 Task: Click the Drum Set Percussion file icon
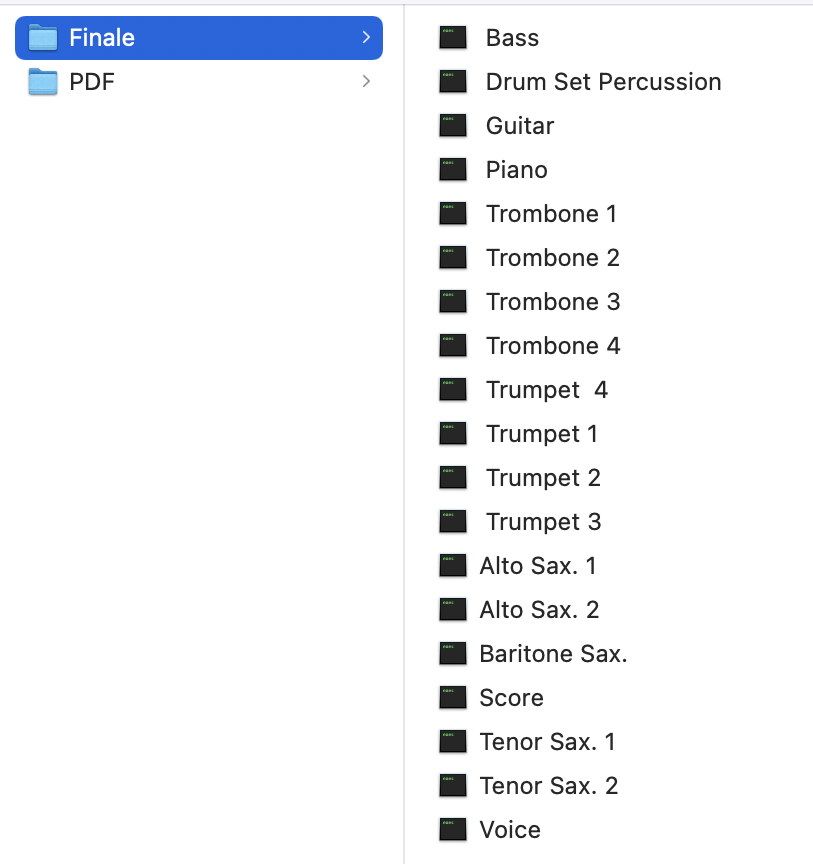coord(453,82)
